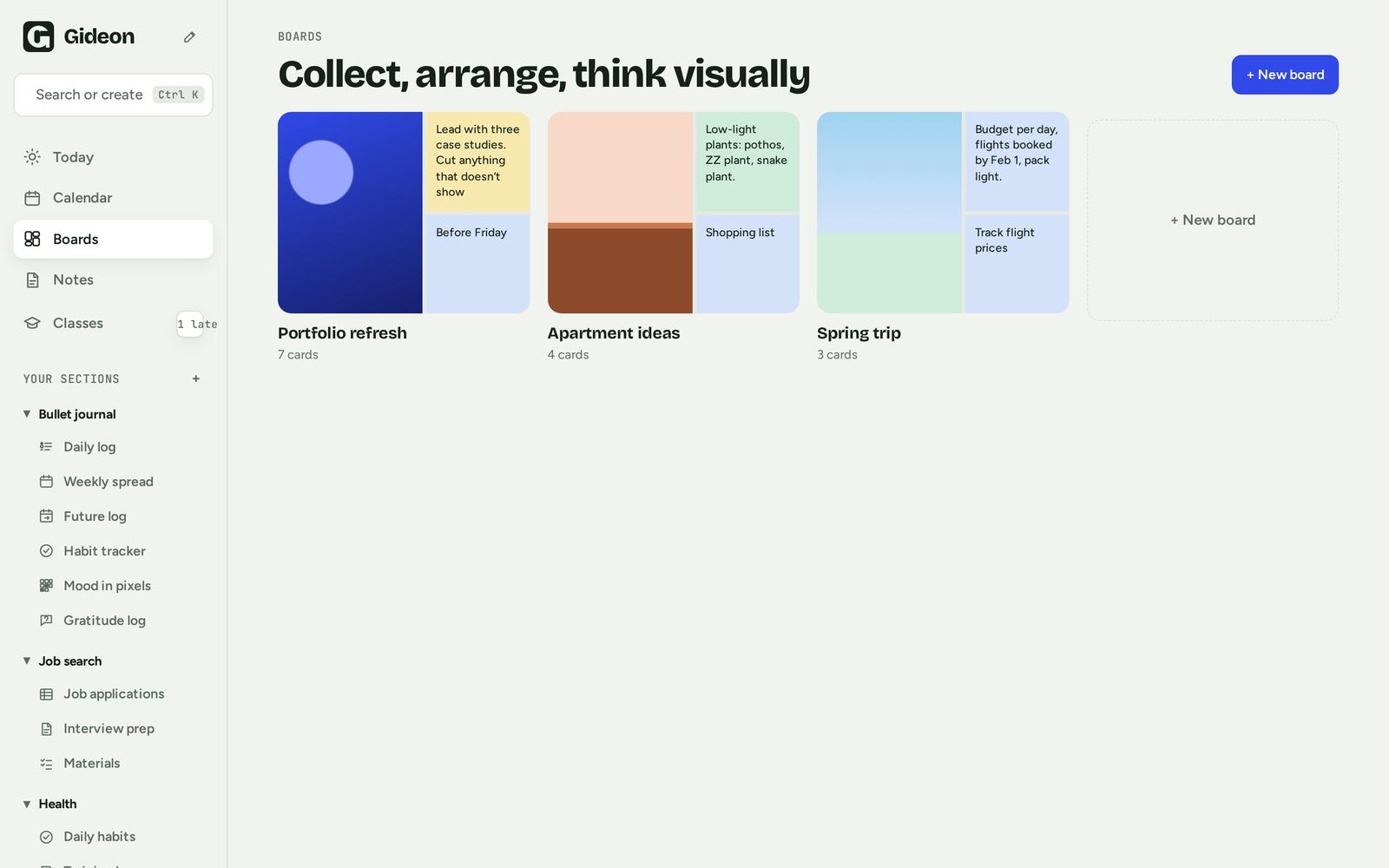Click the Daily habits check icon
The height and width of the screenshot is (868, 1389).
pos(46,837)
